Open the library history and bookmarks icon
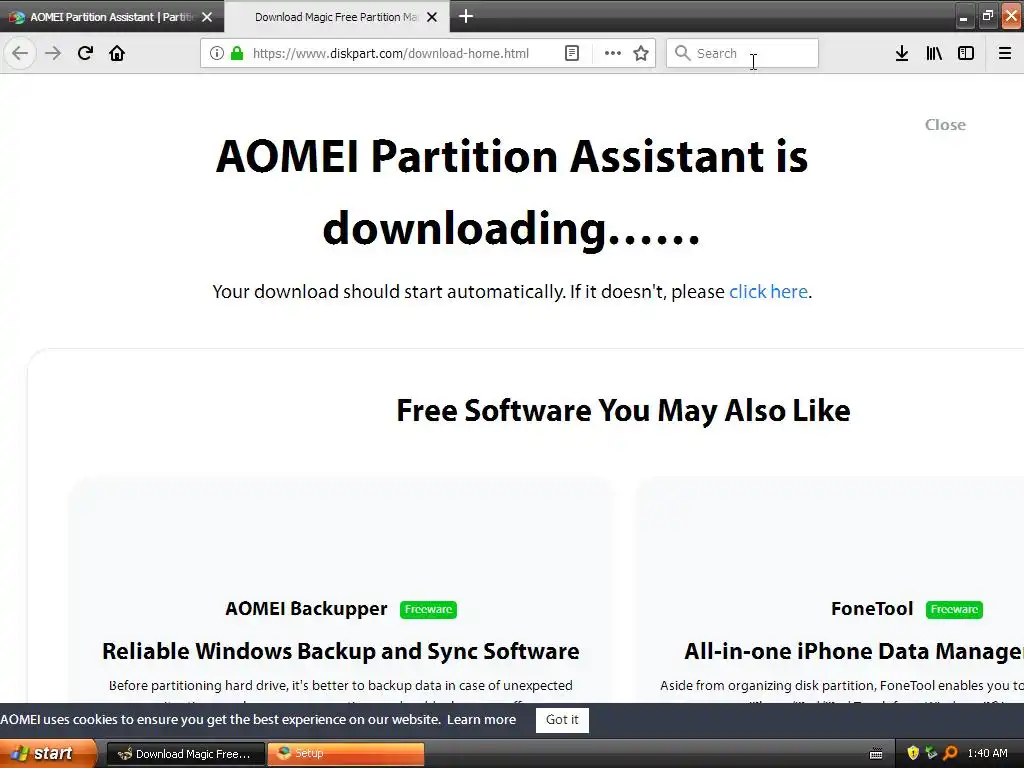This screenshot has width=1024, height=768. [x=934, y=54]
